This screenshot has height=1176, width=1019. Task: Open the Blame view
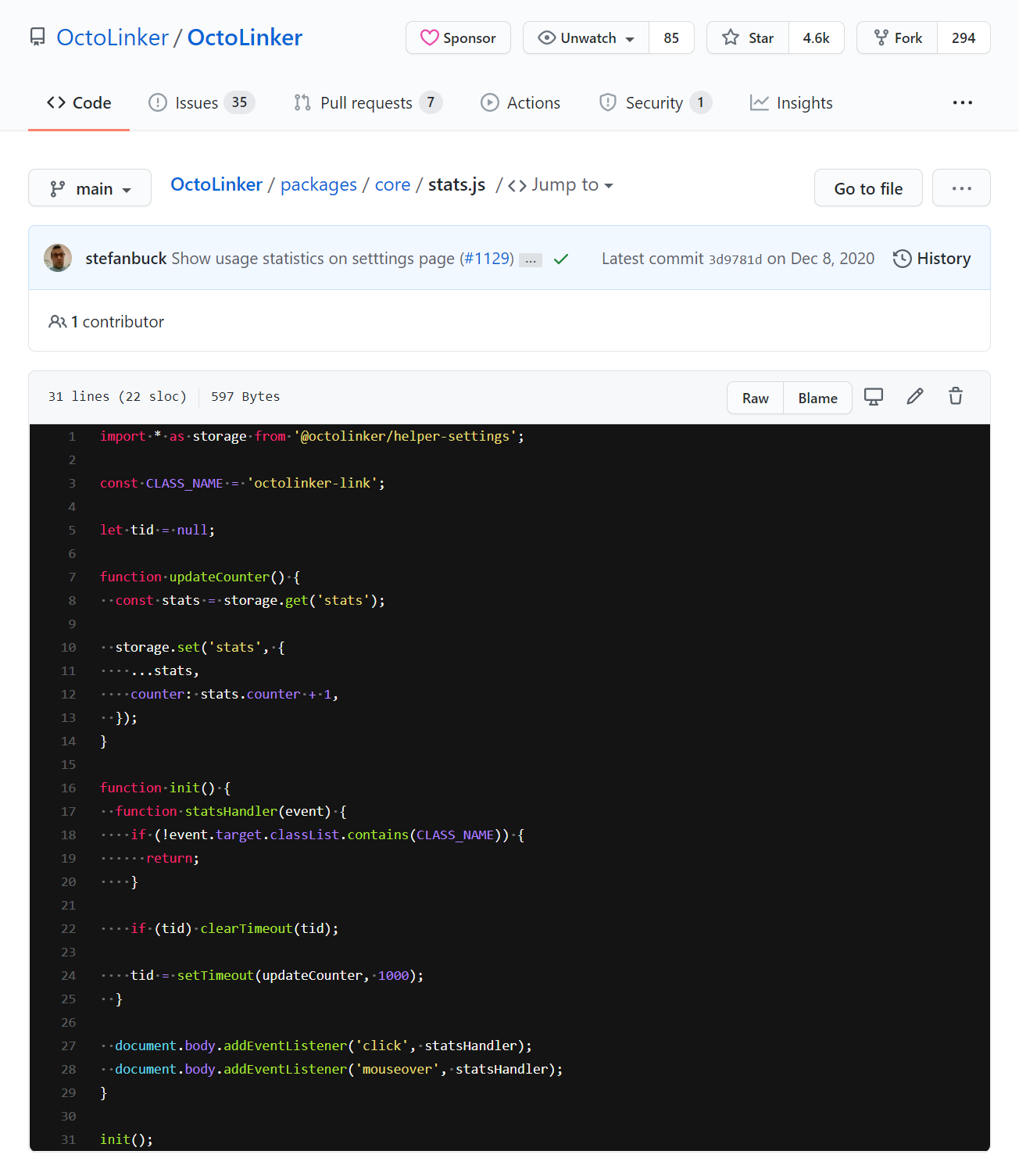point(817,398)
